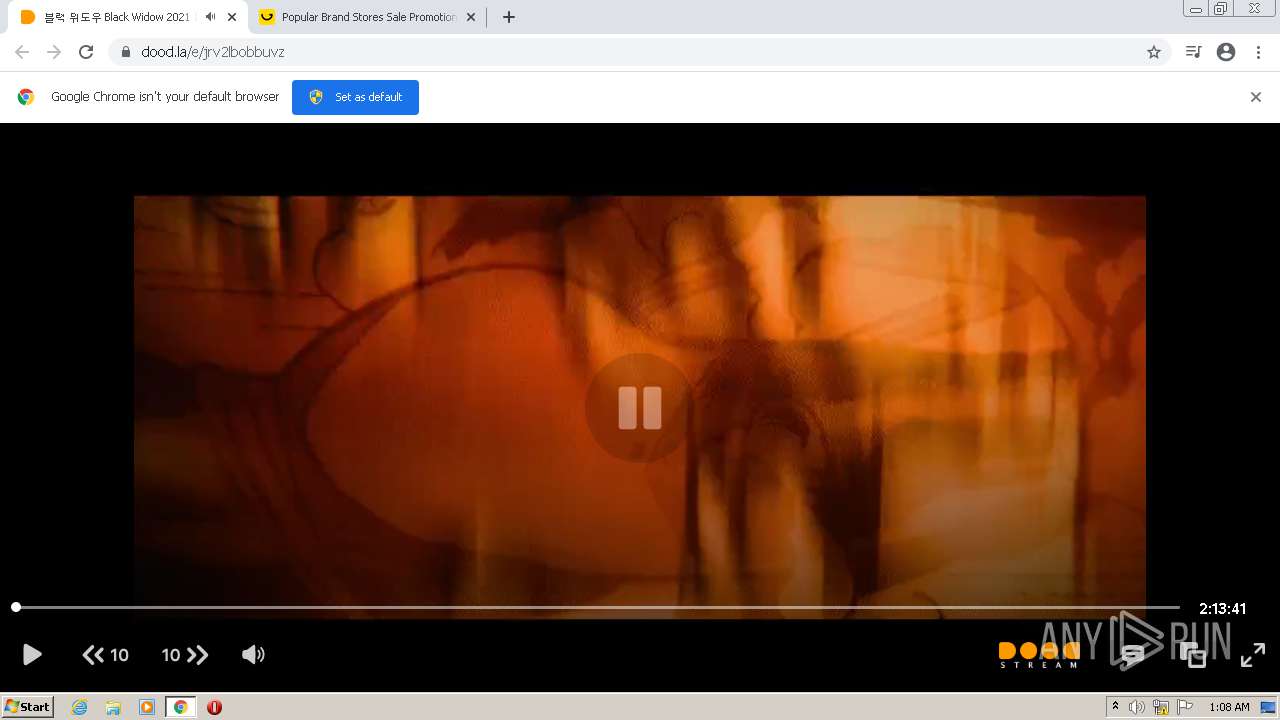Open the subtitles/captions menu in player
This screenshot has width=1280, height=720.
point(1132,655)
